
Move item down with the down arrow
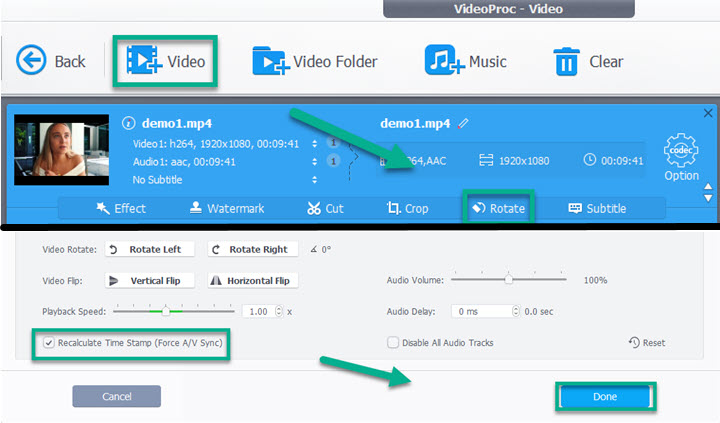click(x=708, y=198)
